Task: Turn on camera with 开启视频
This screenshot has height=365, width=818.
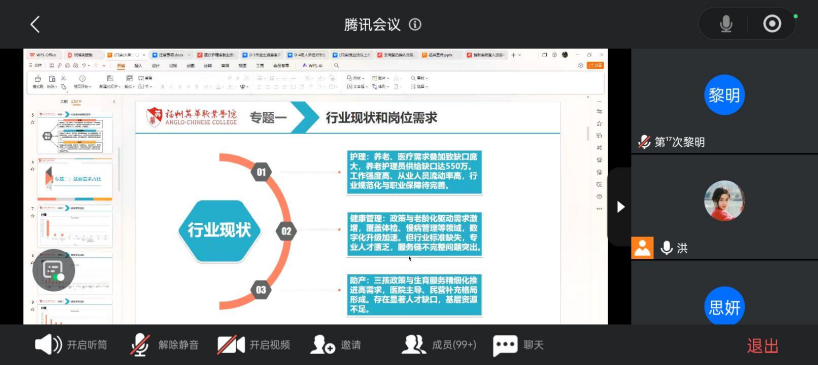Action: [x=254, y=345]
